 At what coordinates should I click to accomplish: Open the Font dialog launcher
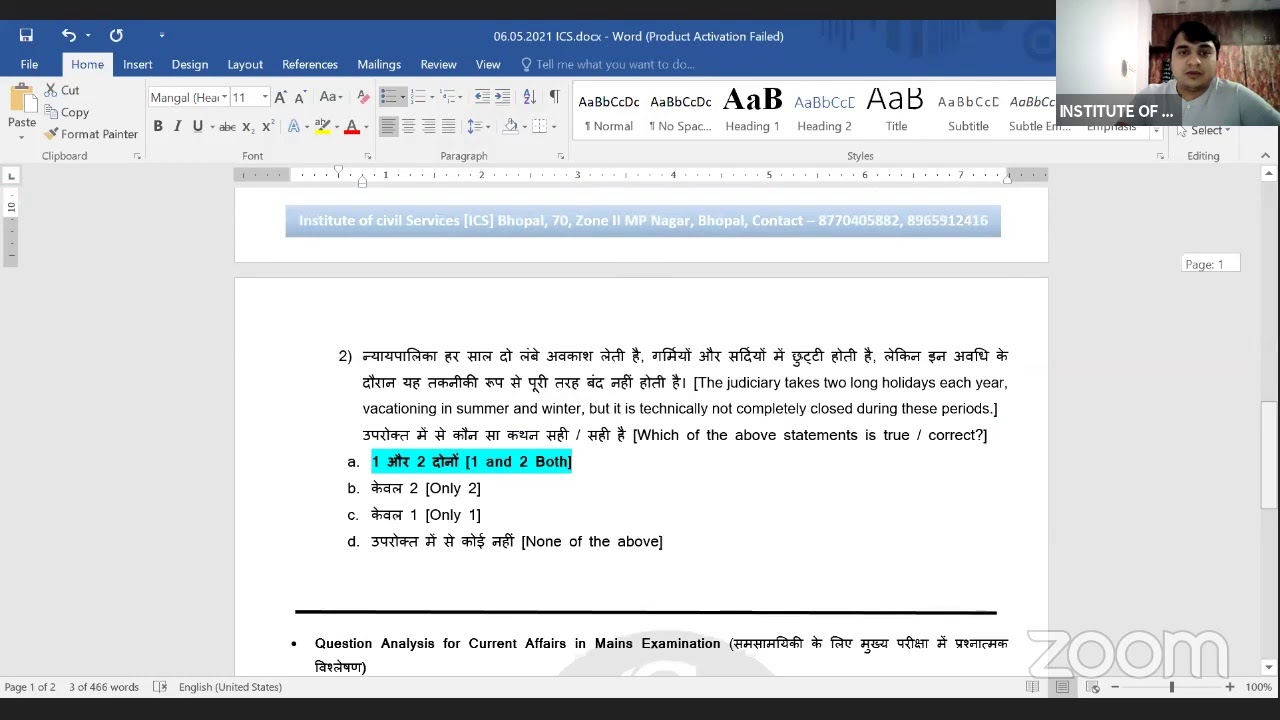[x=368, y=156]
